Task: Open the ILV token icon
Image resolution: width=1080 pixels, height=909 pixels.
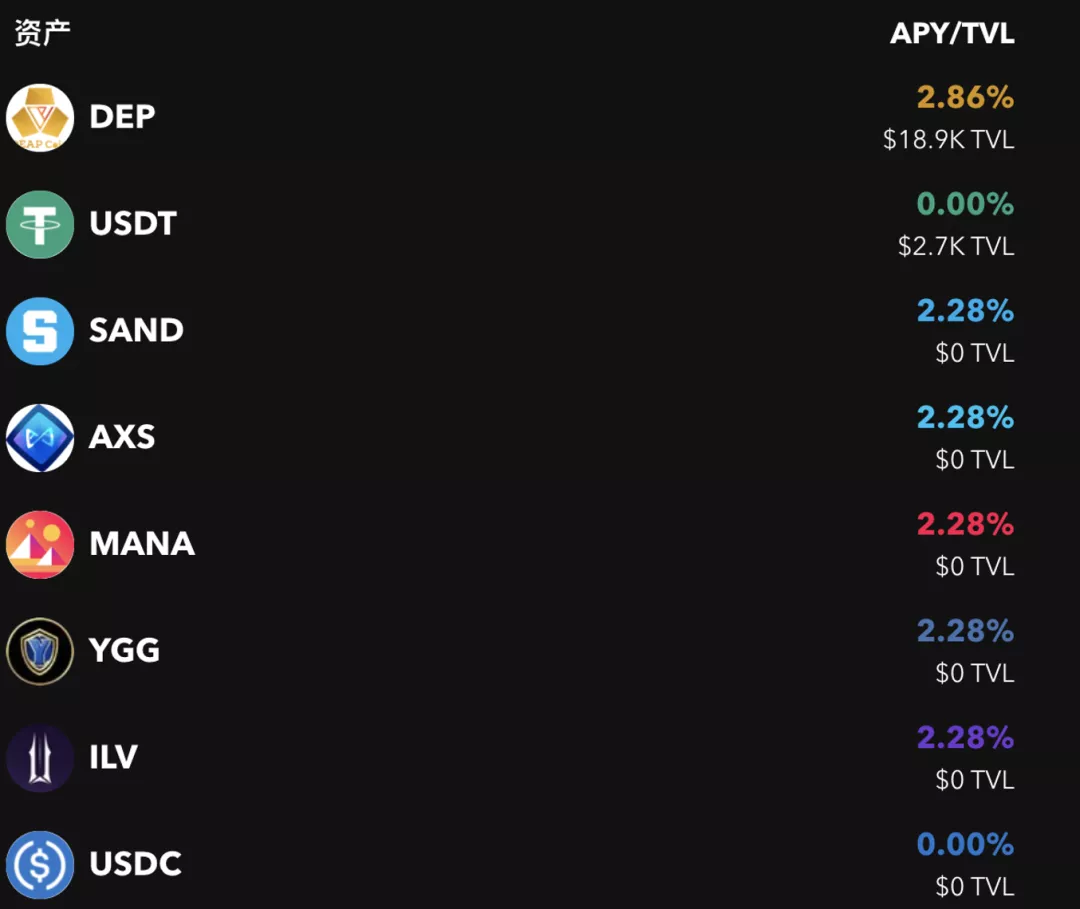Action: click(x=40, y=758)
